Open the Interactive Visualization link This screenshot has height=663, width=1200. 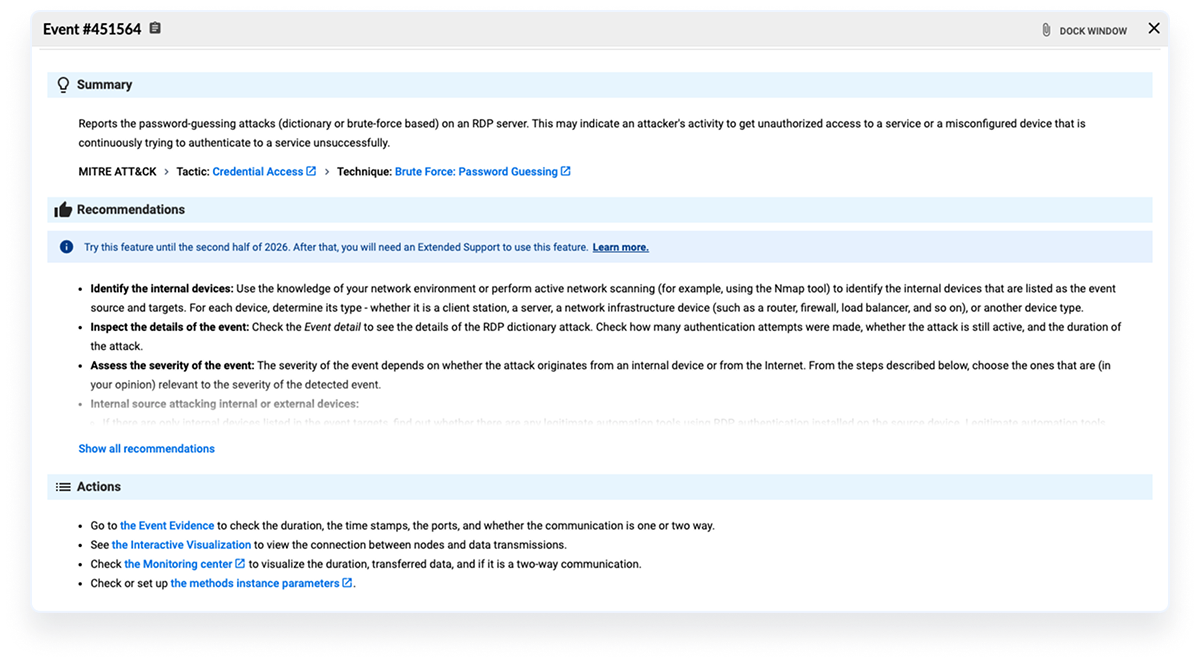[x=181, y=545]
